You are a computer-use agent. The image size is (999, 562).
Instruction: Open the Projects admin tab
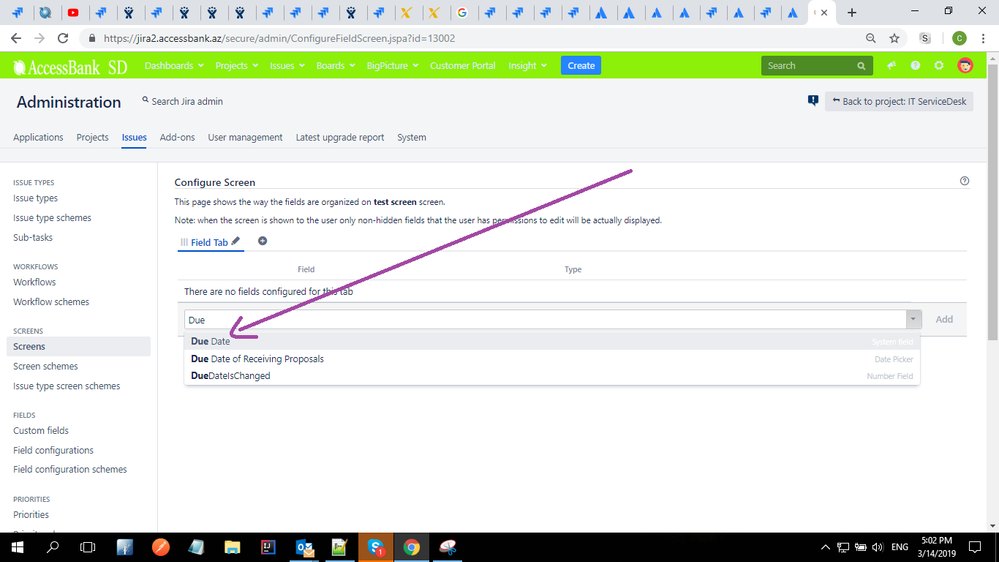click(x=92, y=137)
